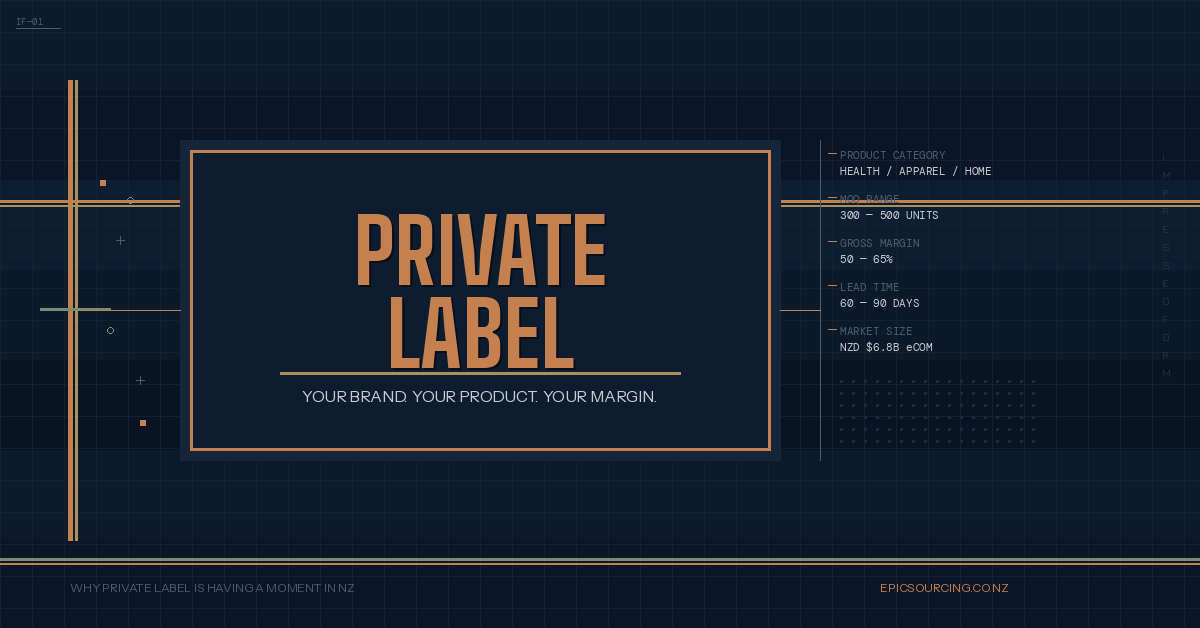Click the '300 — 500 UNITS' value
The width and height of the screenshot is (1200, 628).
[x=889, y=215]
